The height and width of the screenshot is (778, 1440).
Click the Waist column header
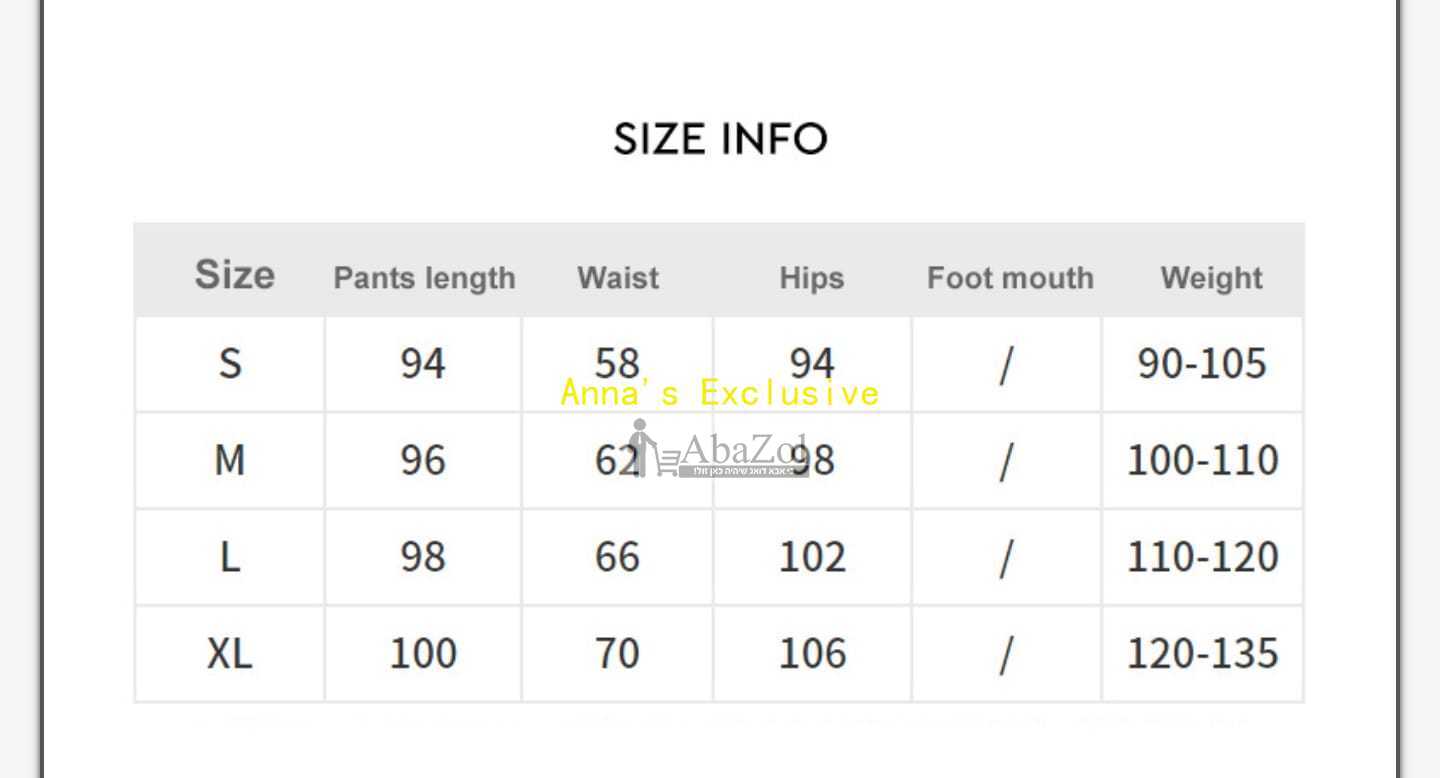pos(618,278)
